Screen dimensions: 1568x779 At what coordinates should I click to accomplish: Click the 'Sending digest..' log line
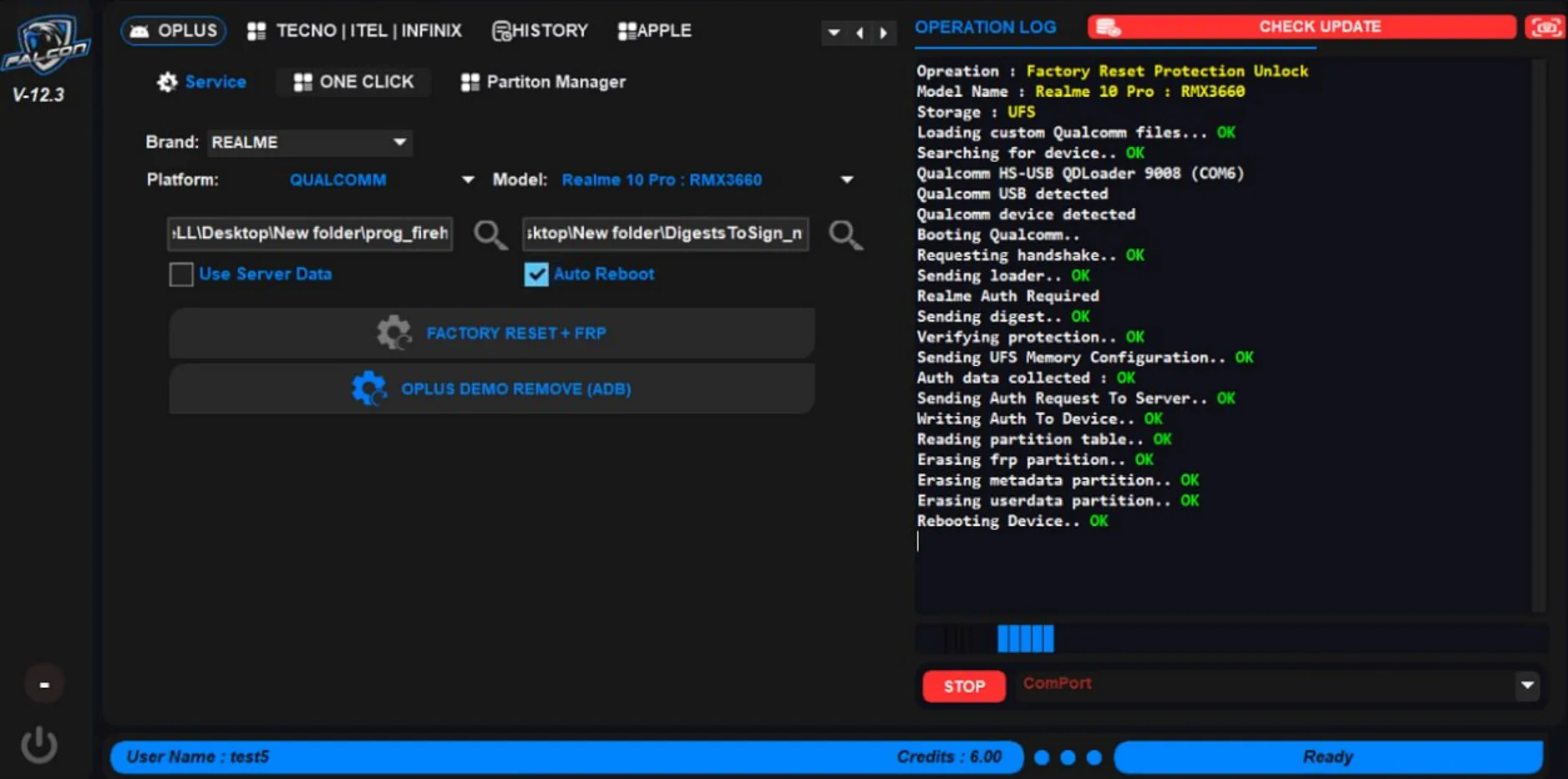(1003, 316)
